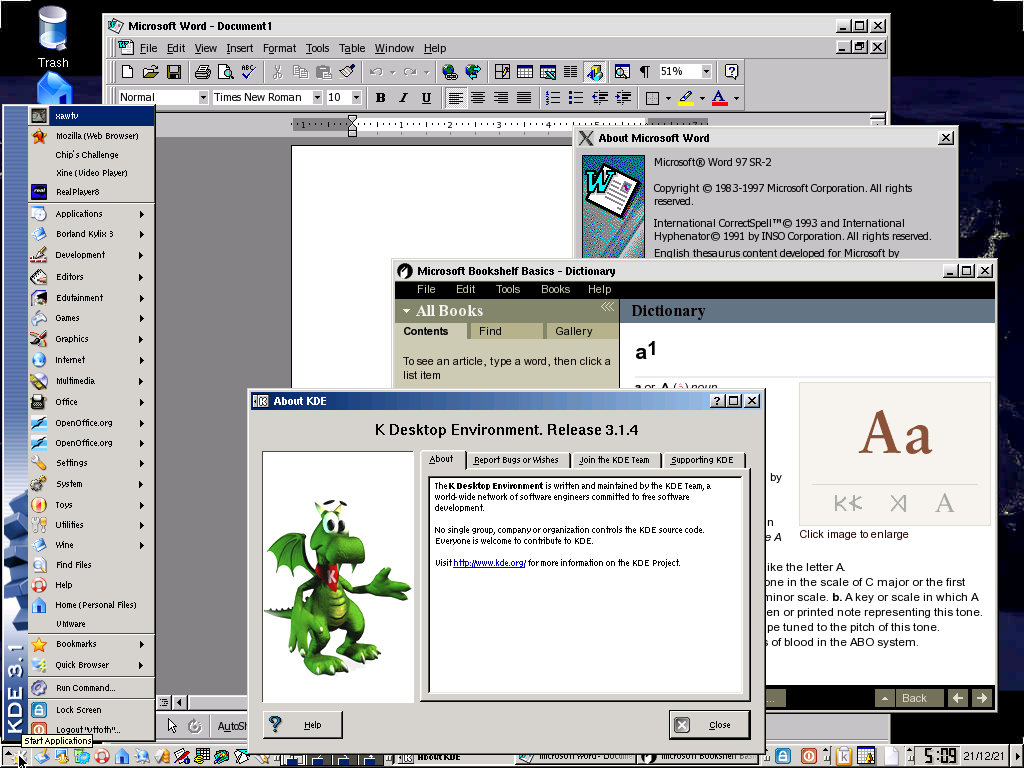Click the Decrease Indent icon
This screenshot has height=768, width=1024.
coord(600,98)
